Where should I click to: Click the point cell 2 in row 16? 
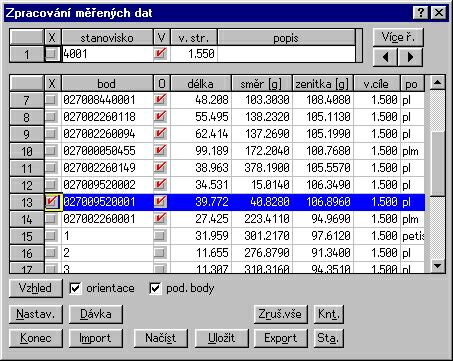(107, 253)
